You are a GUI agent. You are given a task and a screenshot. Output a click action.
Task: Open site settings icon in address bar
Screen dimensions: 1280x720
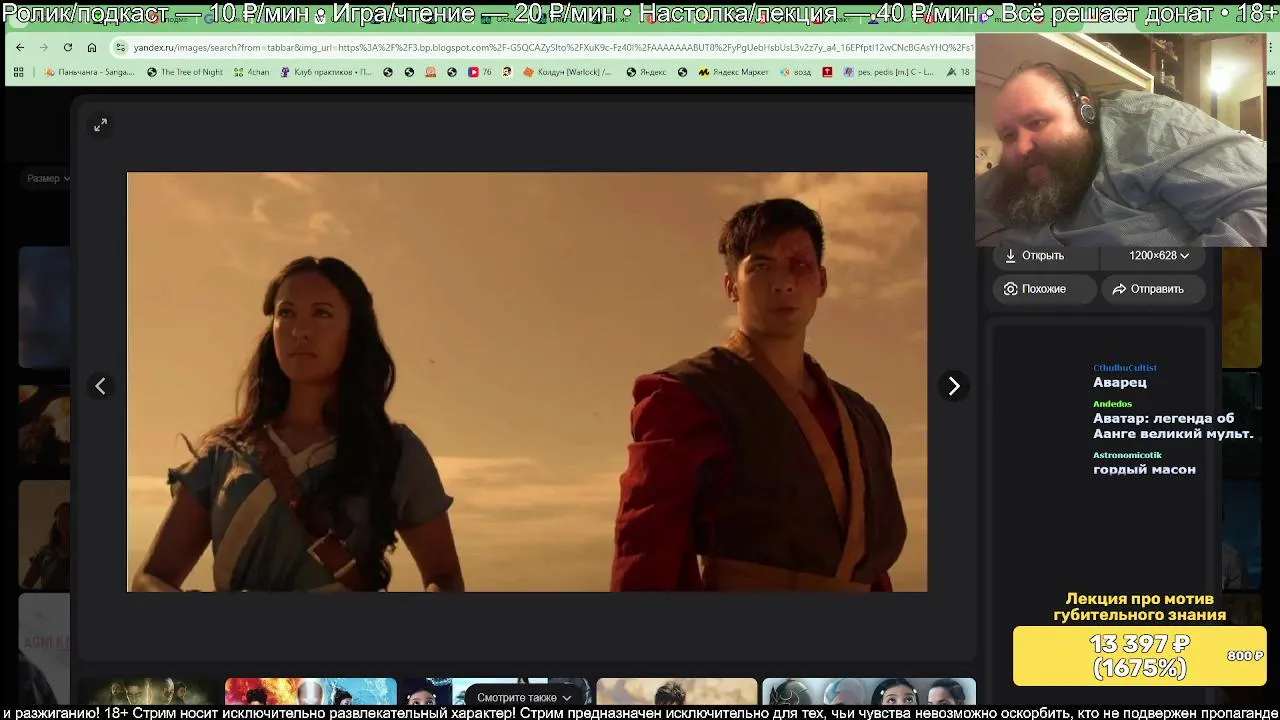tap(121, 47)
